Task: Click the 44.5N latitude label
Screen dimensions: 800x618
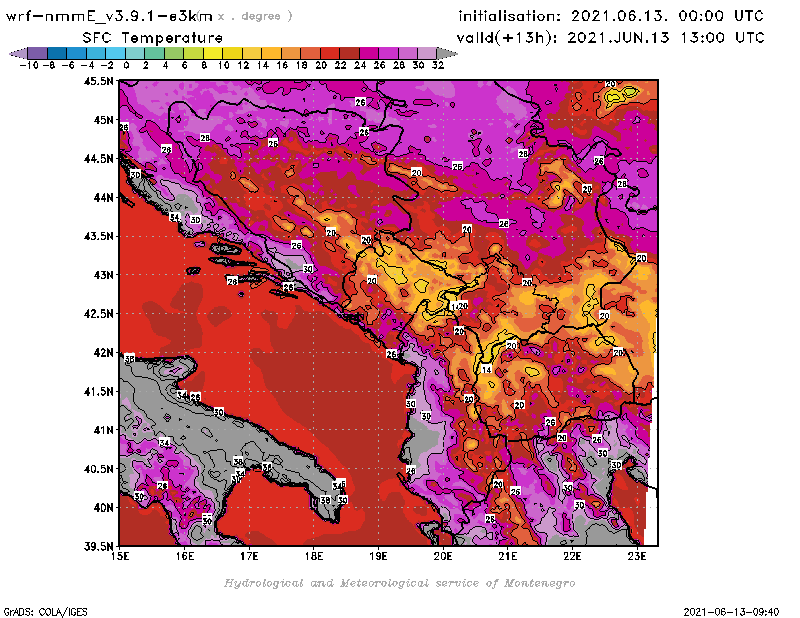Action: click(x=98, y=159)
